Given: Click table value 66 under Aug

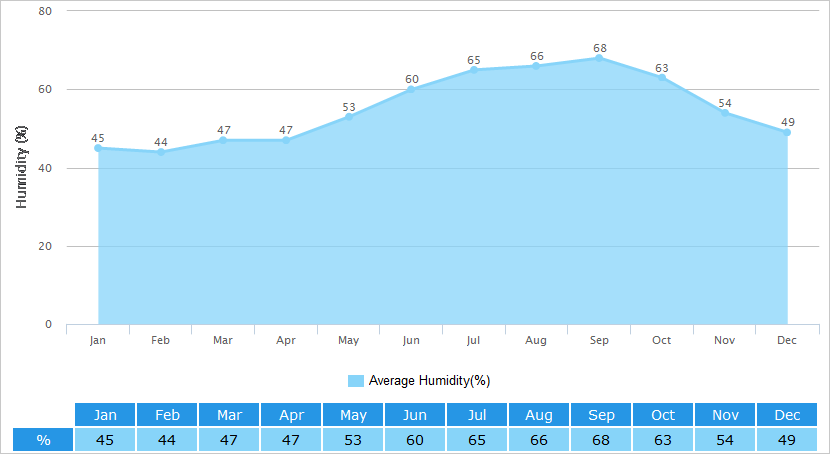Looking at the screenshot, I should click(538, 440).
